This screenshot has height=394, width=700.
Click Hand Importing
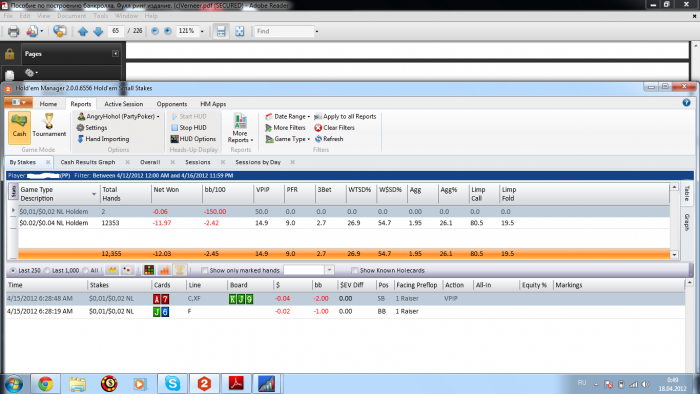pyautogui.click(x=103, y=139)
